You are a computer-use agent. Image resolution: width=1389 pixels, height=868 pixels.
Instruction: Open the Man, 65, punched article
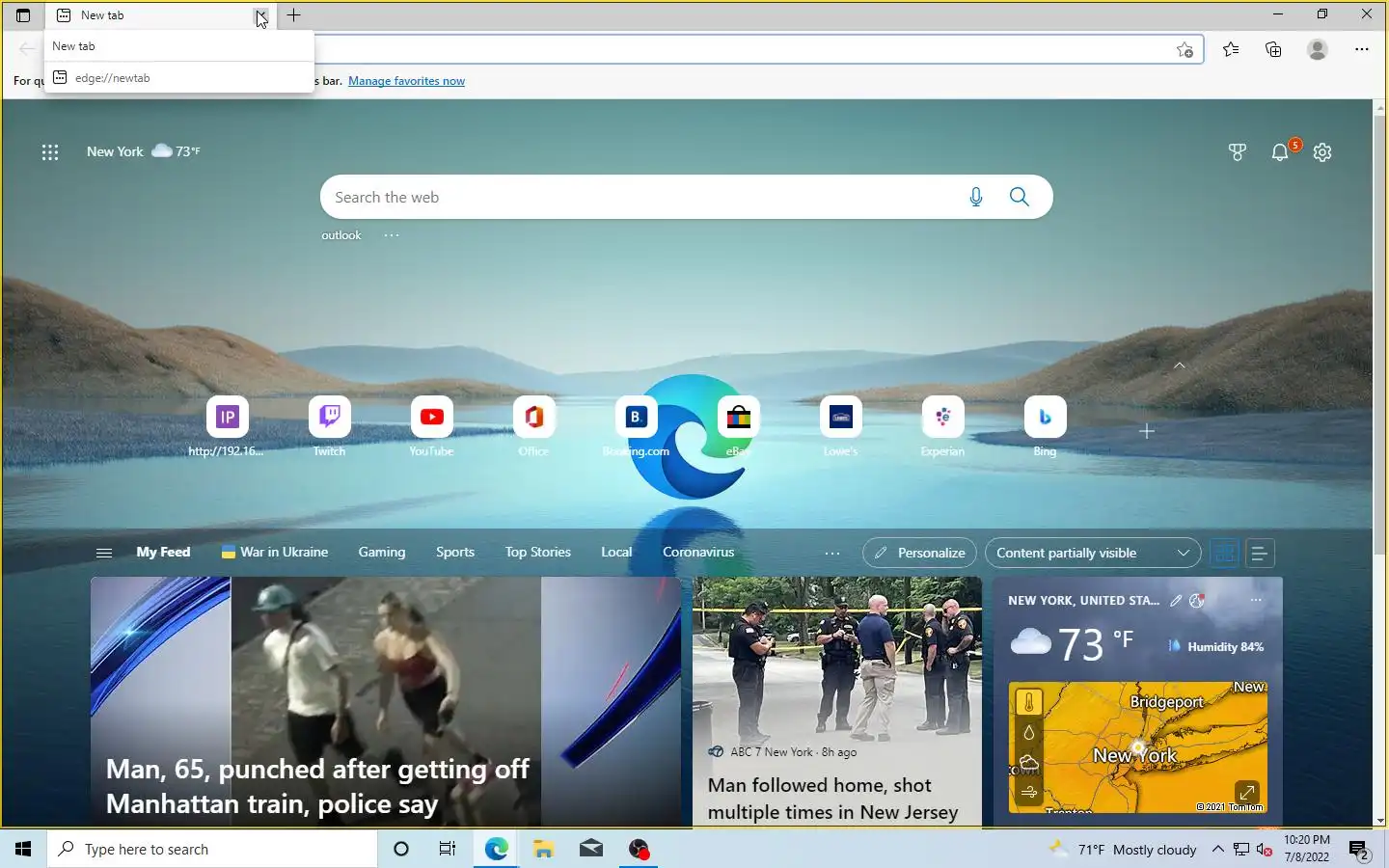pyautogui.click(x=386, y=702)
